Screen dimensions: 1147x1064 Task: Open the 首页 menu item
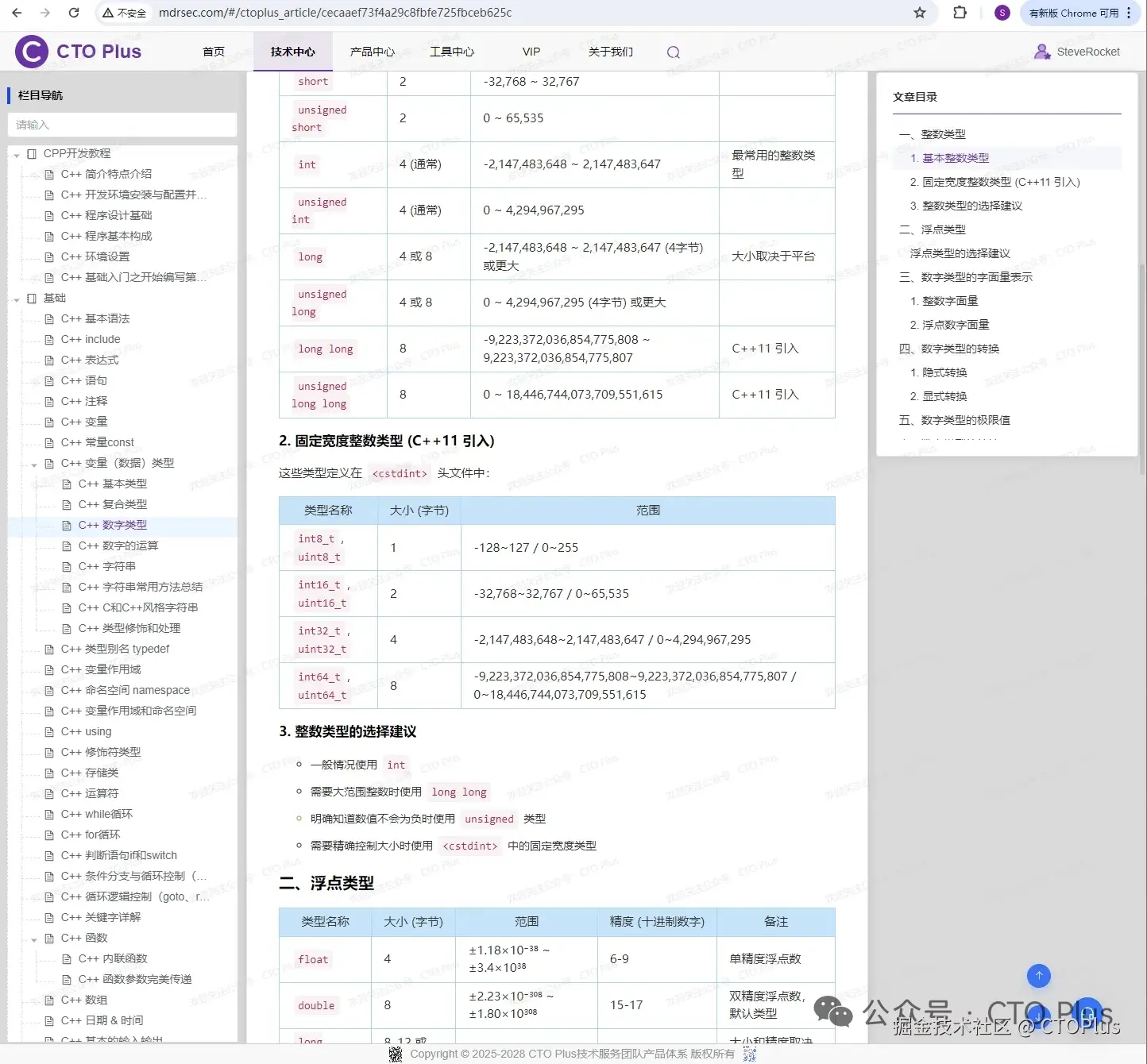pos(213,52)
